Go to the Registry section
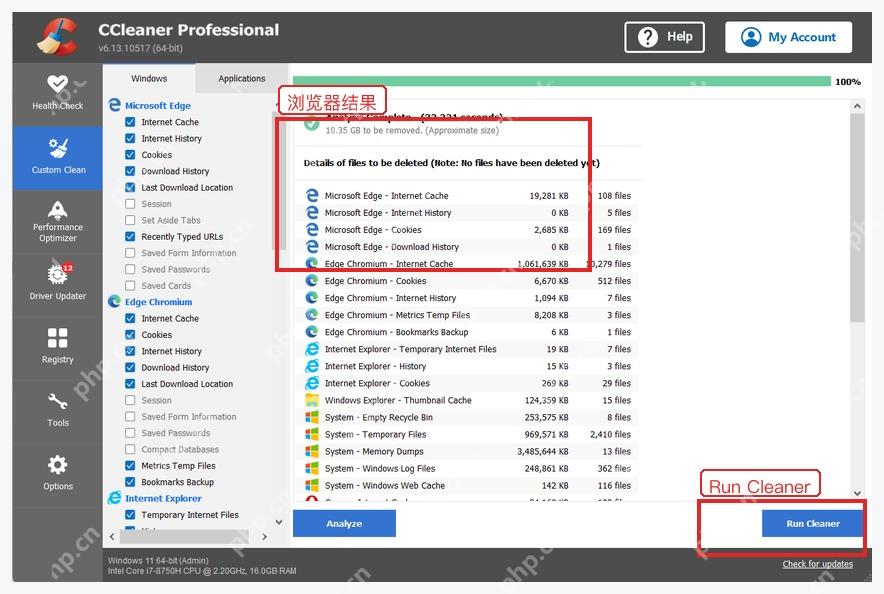The height and width of the screenshot is (594, 884). [x=58, y=346]
